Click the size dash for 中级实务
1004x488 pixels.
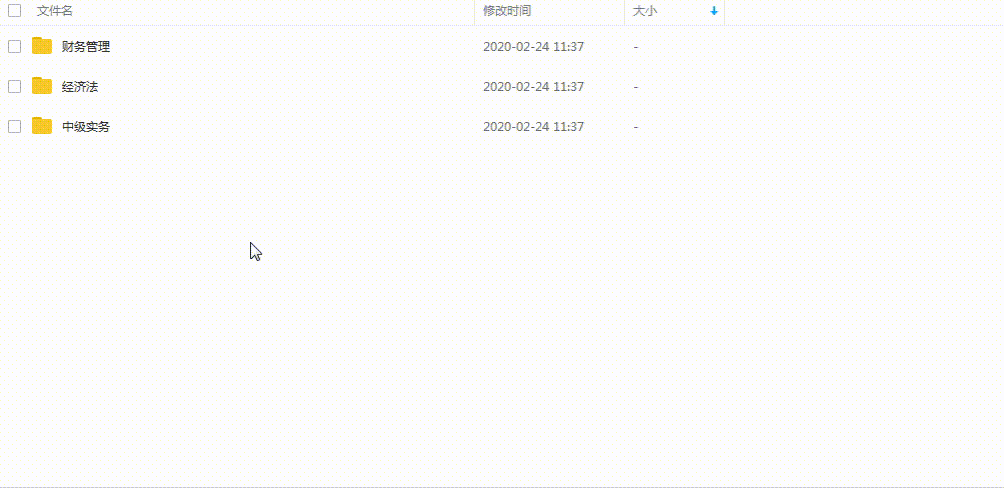tap(636, 127)
